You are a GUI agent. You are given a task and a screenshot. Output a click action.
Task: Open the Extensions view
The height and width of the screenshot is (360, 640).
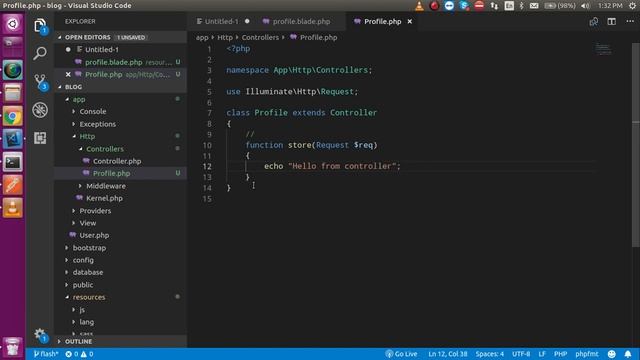[40, 138]
